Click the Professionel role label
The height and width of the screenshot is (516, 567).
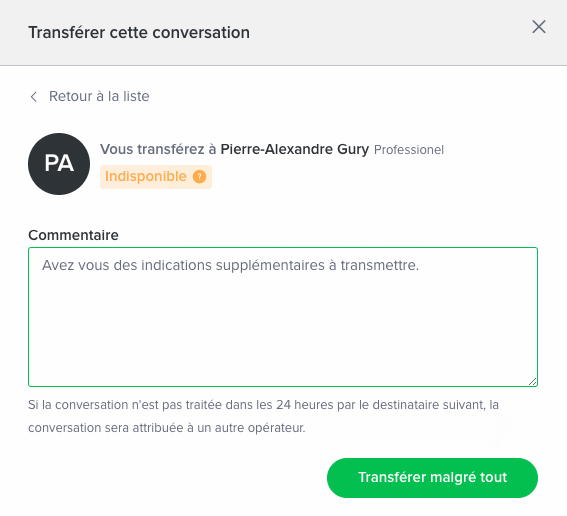click(x=409, y=150)
